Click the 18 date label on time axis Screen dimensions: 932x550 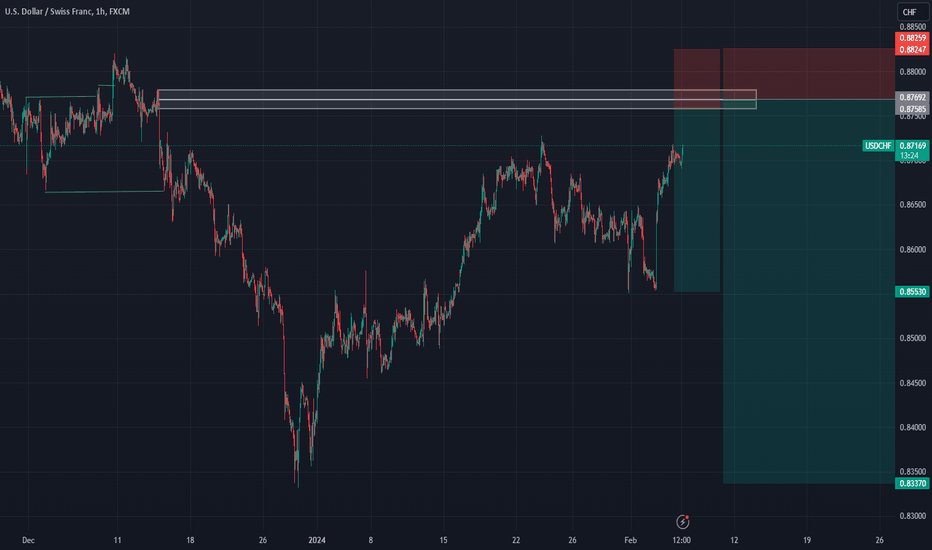click(190, 540)
